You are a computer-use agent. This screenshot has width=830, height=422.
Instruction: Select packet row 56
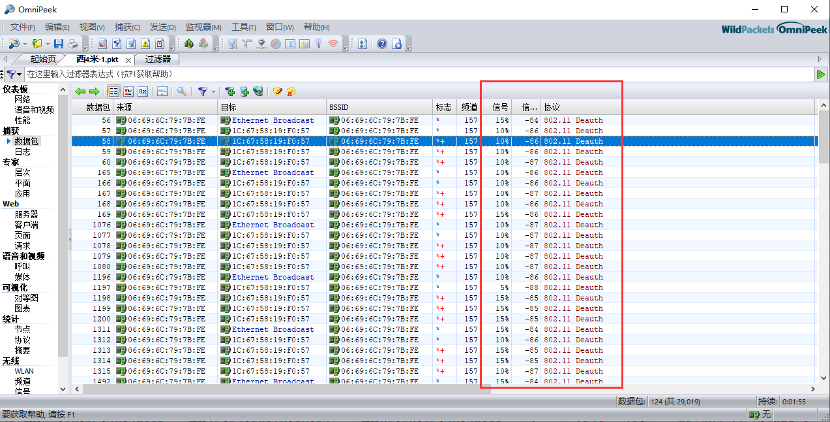point(445,120)
